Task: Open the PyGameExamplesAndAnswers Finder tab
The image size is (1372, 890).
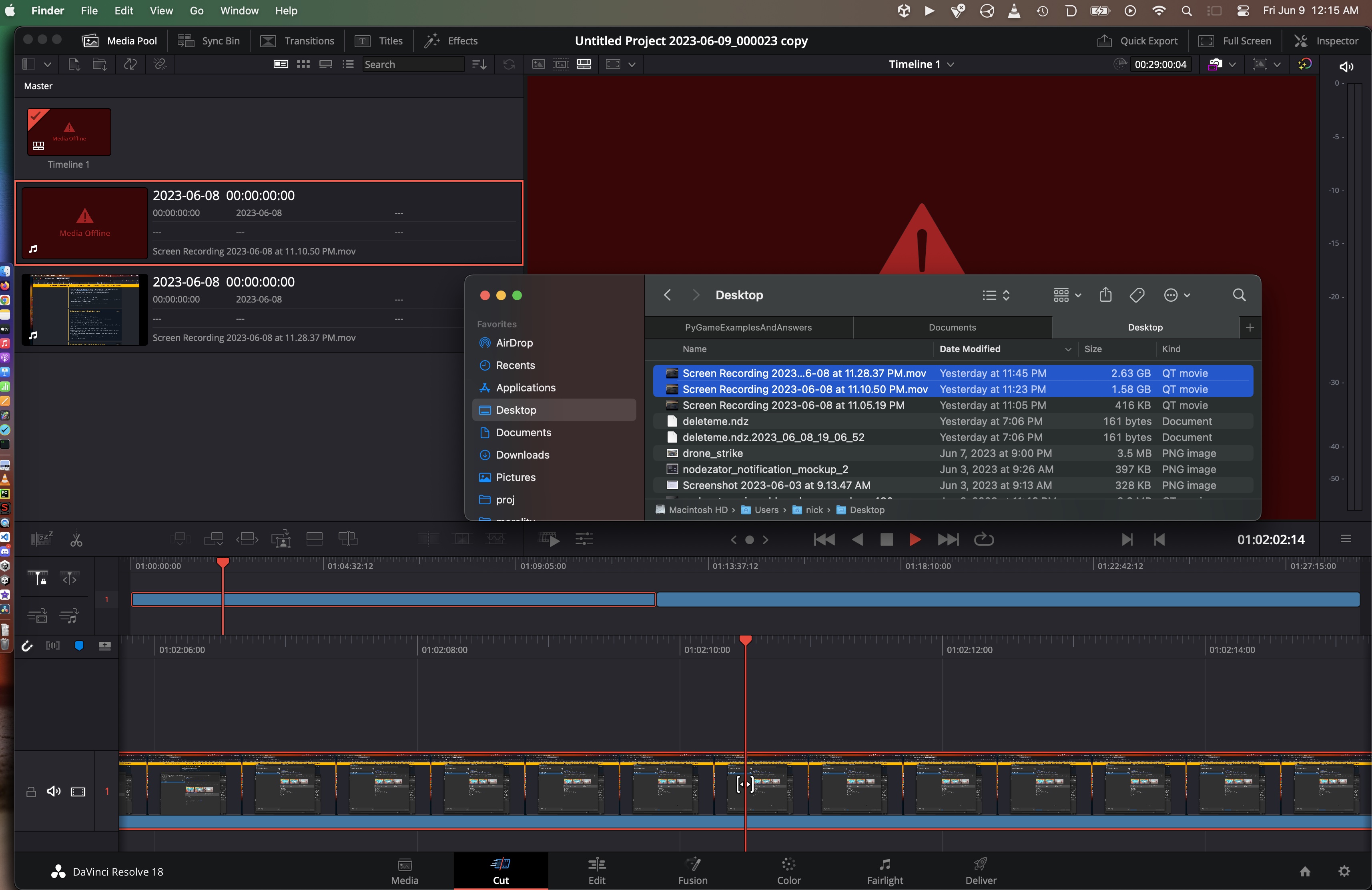Action: tap(748, 327)
